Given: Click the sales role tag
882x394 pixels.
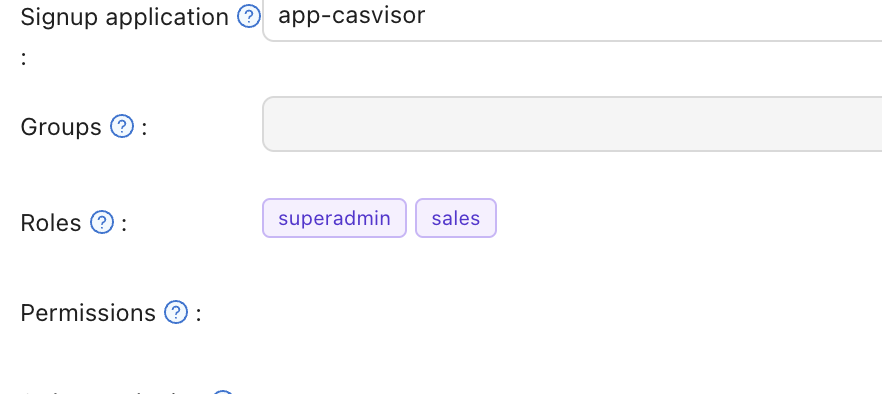Looking at the screenshot, I should pos(456,218).
